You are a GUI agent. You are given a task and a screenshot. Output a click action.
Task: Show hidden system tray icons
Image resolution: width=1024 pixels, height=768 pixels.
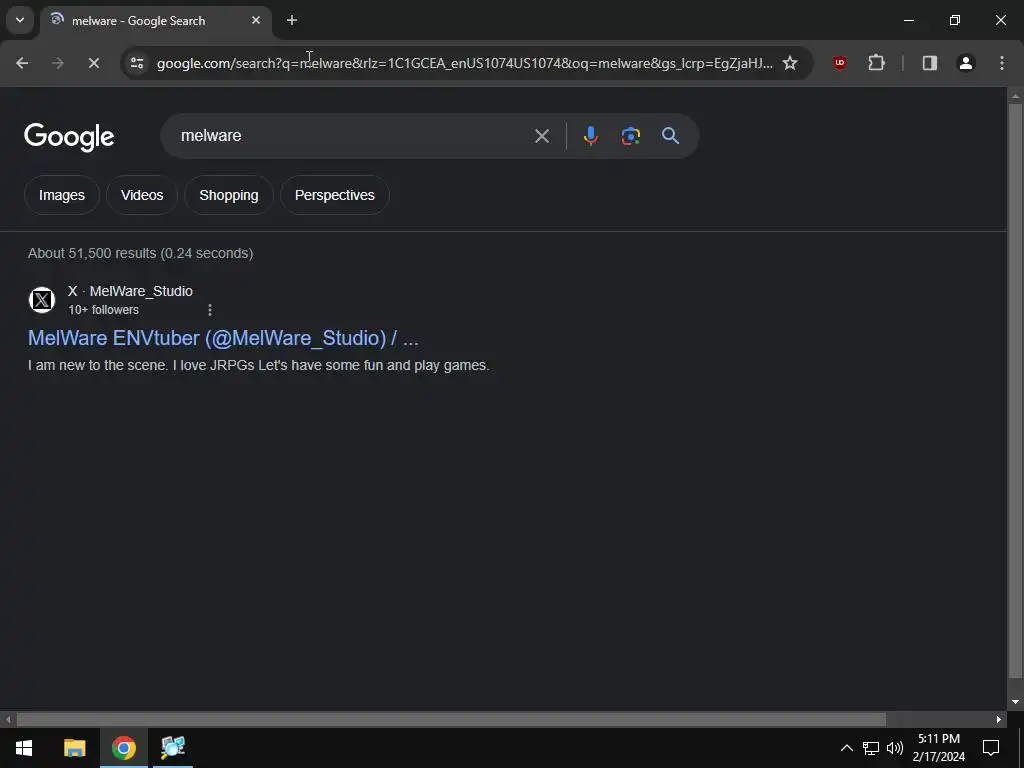coord(846,748)
